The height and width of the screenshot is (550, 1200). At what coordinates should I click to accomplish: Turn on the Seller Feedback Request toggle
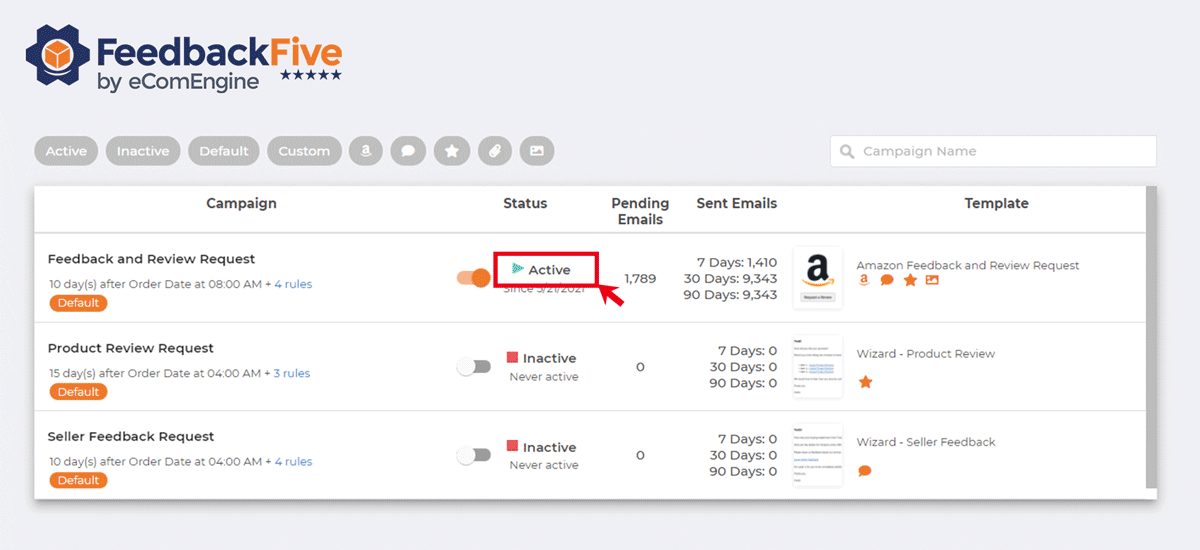pyautogui.click(x=474, y=455)
